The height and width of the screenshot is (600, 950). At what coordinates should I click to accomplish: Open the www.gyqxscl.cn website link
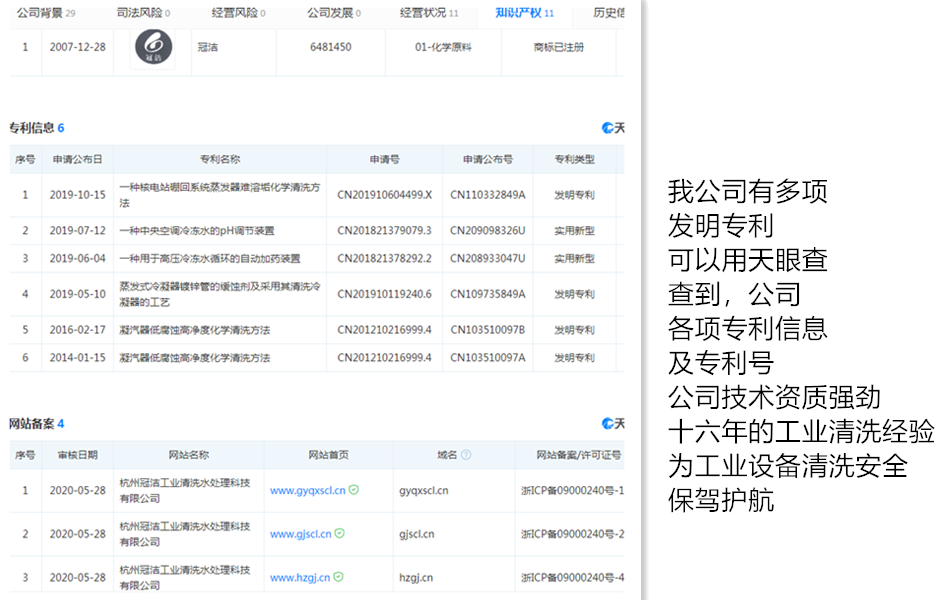(x=307, y=491)
